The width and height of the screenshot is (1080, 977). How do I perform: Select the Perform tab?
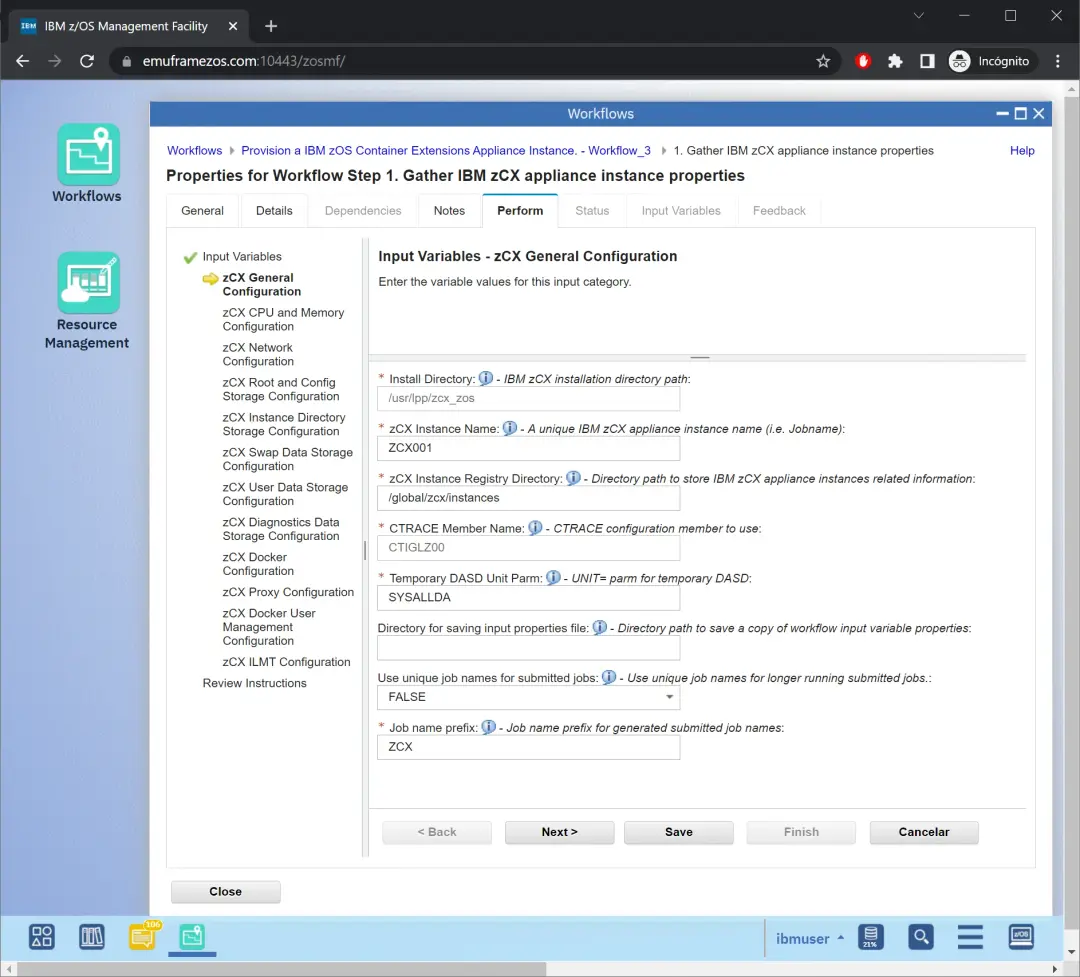520,211
